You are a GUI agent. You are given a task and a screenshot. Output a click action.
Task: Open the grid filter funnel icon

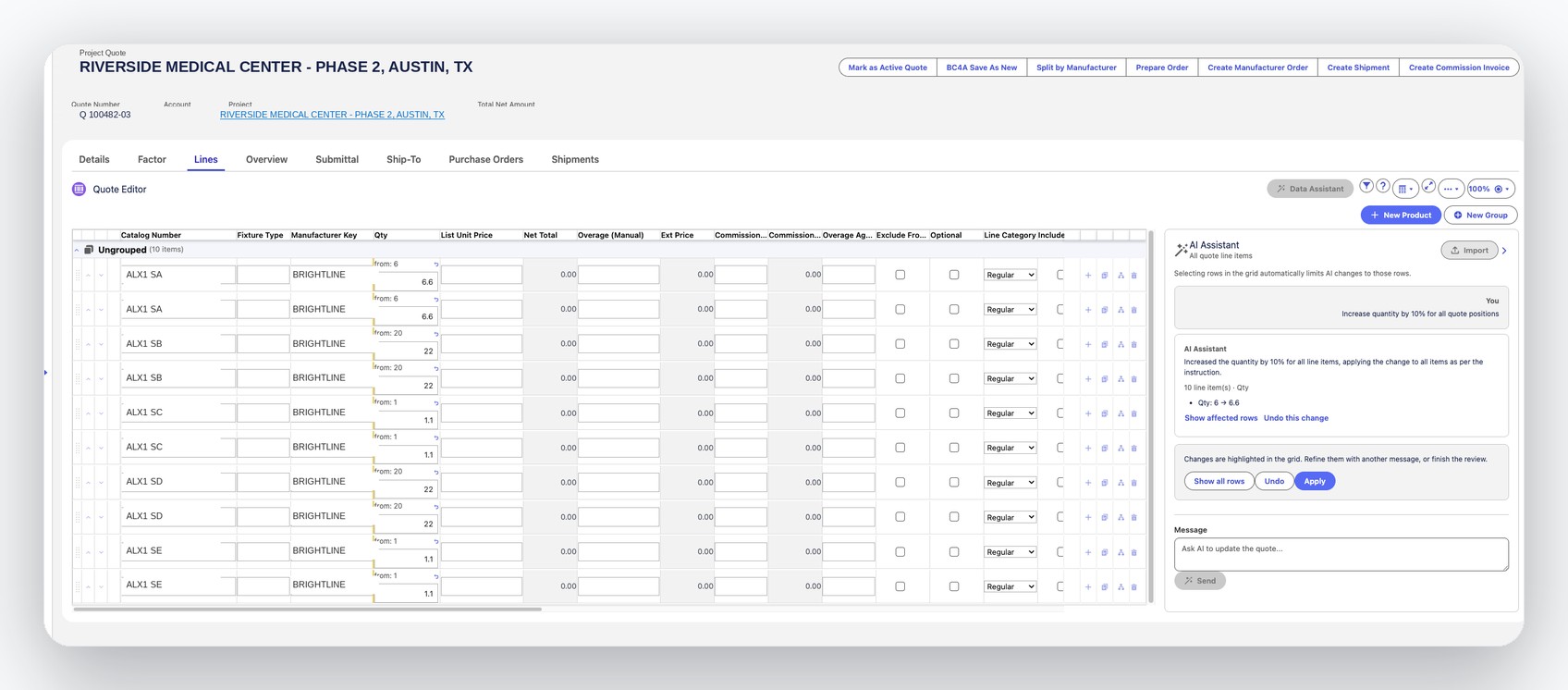tap(1366, 187)
